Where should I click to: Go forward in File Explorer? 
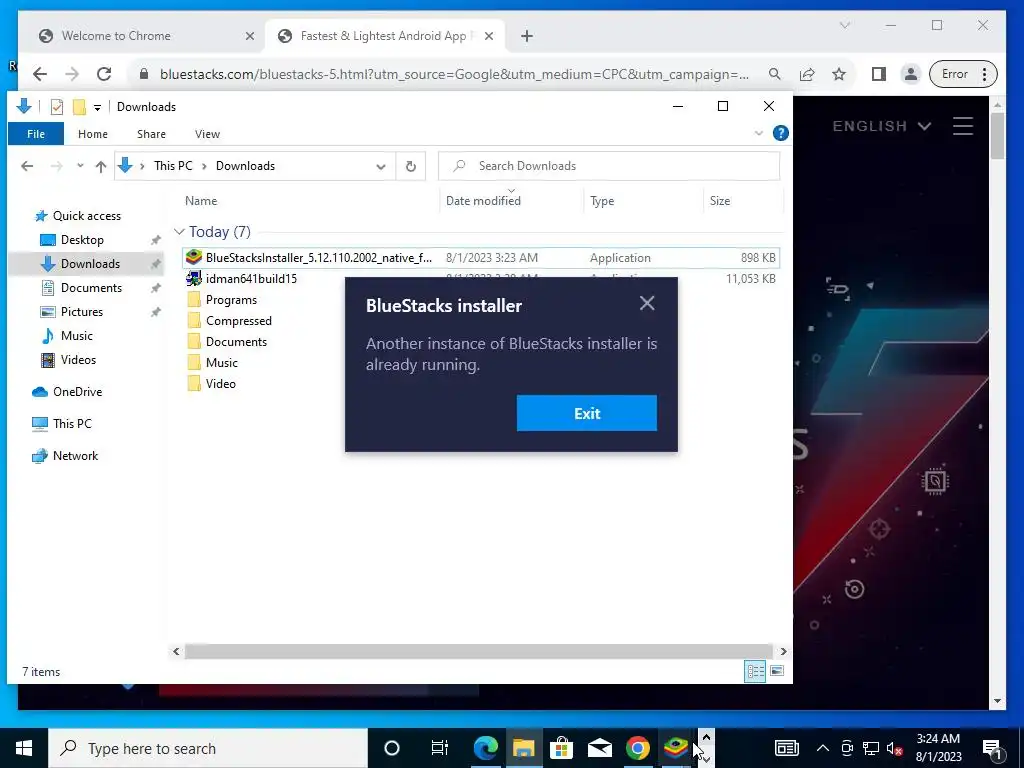point(57,166)
